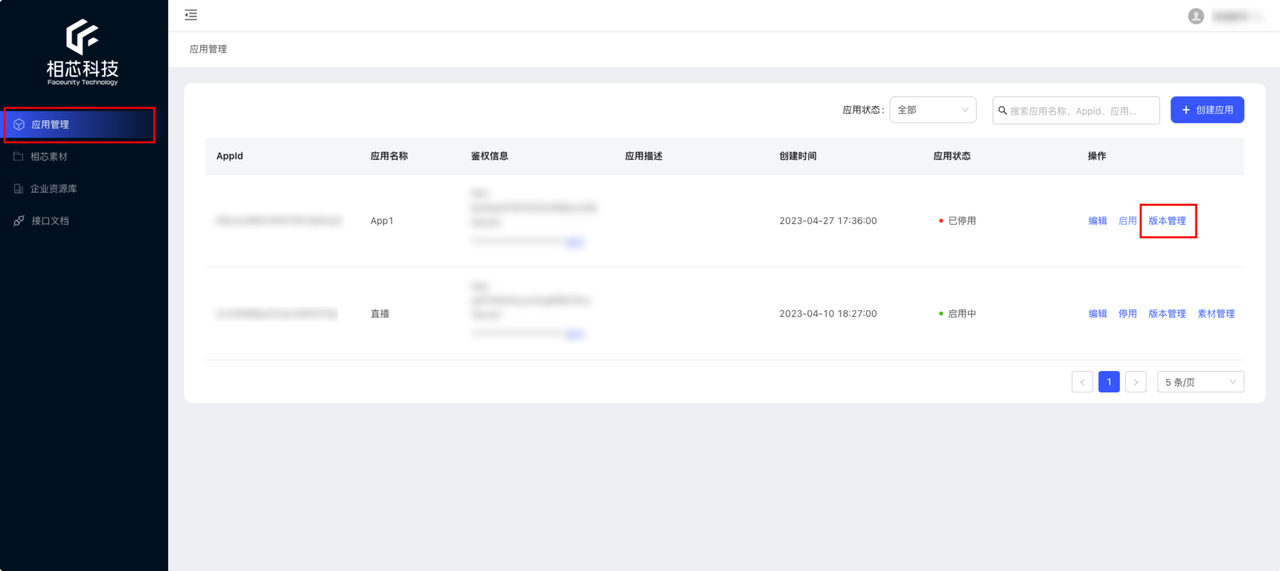Screen dimensions: 1280x571
Task: Open 企业资源库 in sidebar
Action: [84, 189]
